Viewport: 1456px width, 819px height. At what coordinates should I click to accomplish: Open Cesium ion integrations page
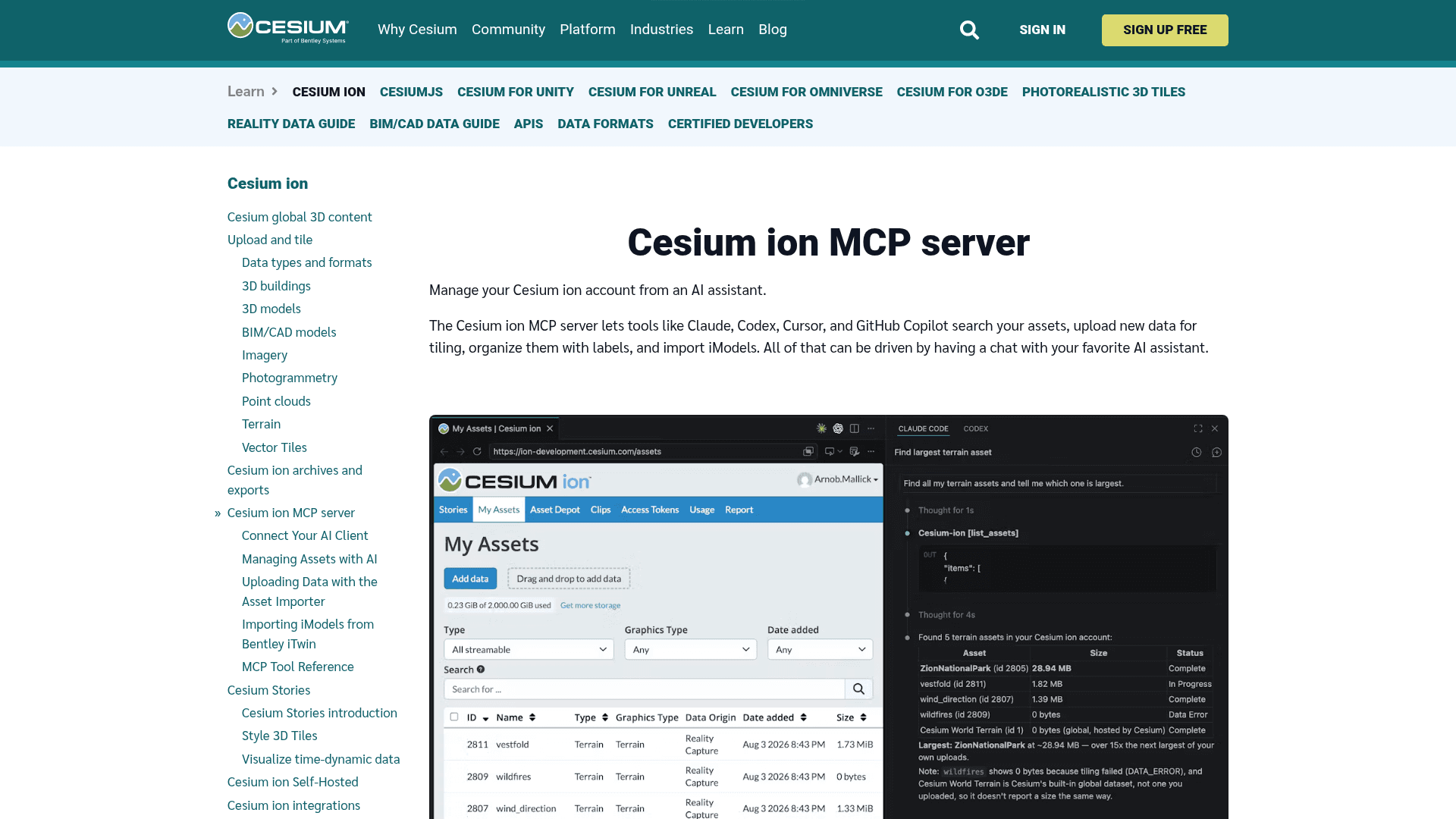click(x=293, y=805)
